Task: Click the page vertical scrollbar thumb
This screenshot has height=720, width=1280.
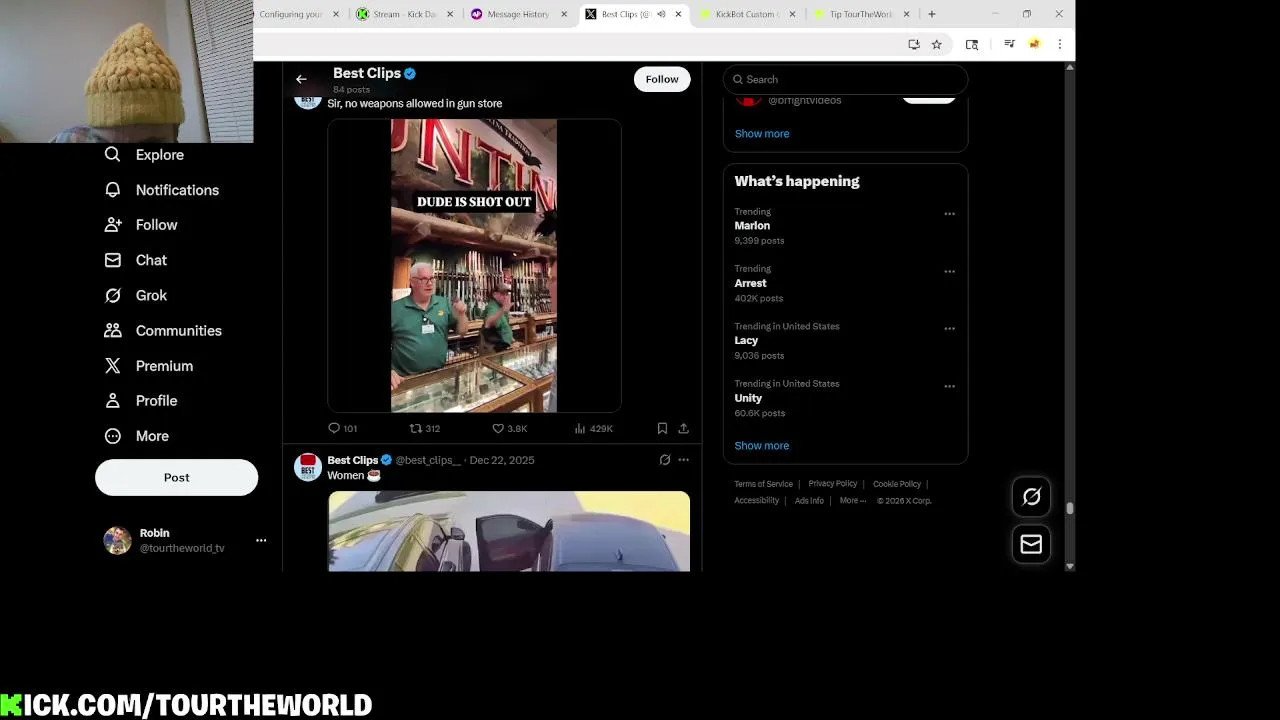Action: pos(1070,508)
